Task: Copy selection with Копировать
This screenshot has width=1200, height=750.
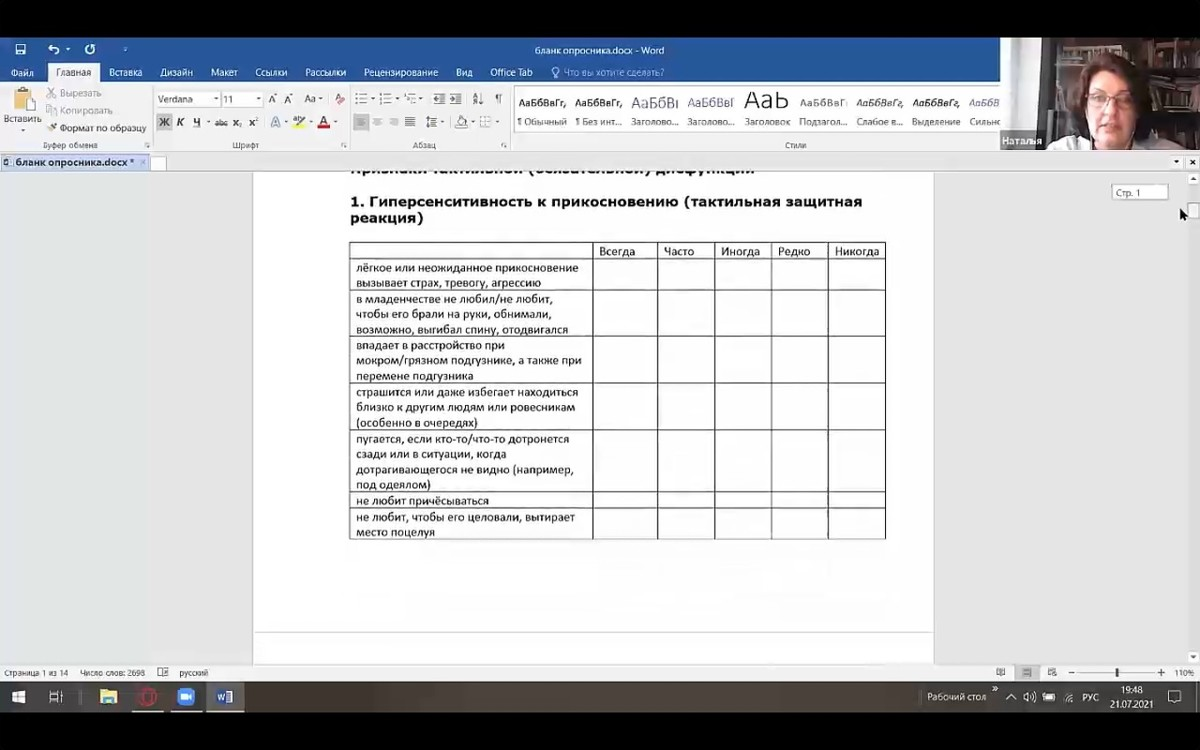Action: 79,110
